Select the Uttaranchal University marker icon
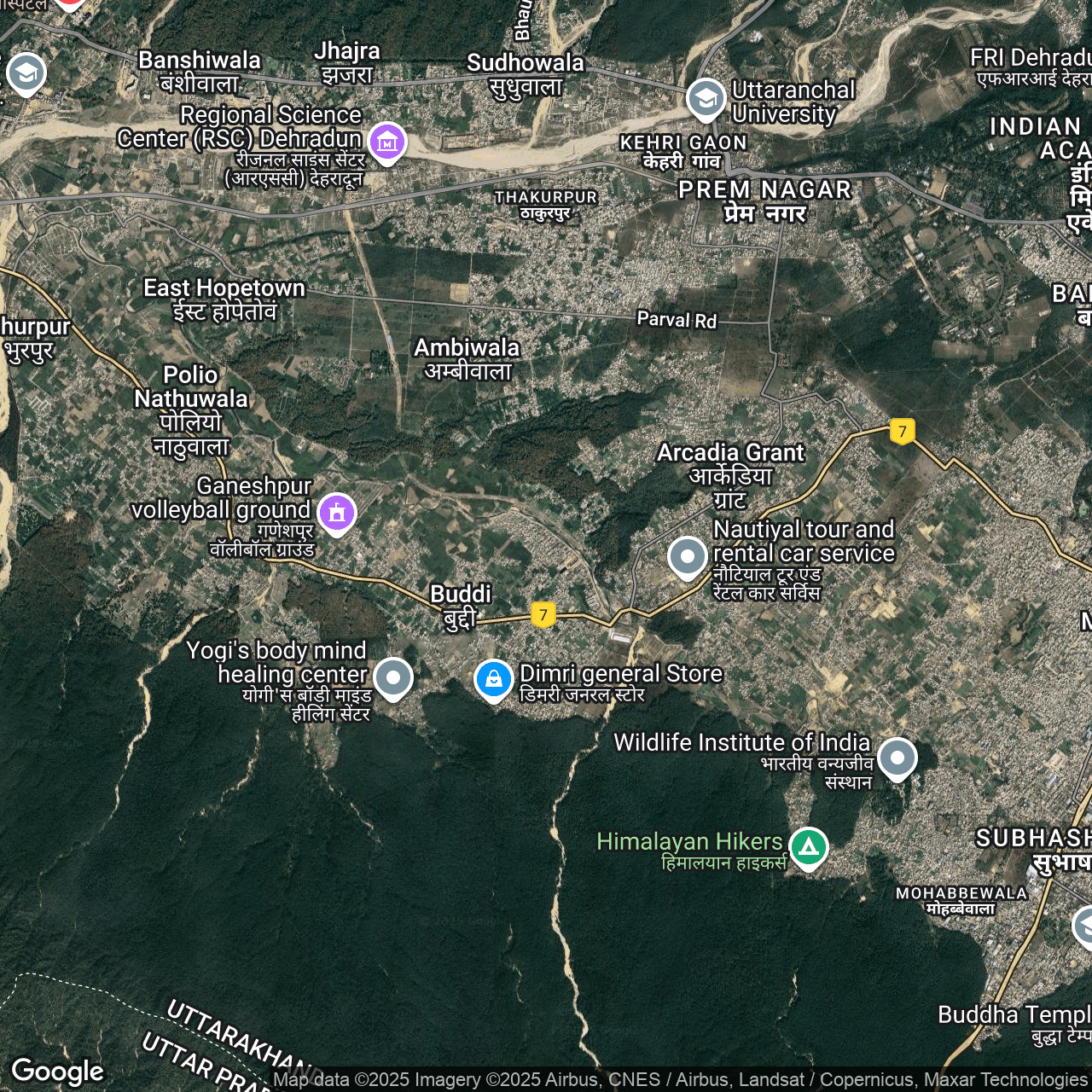Image resolution: width=1092 pixels, height=1092 pixels. pyautogui.click(x=706, y=99)
